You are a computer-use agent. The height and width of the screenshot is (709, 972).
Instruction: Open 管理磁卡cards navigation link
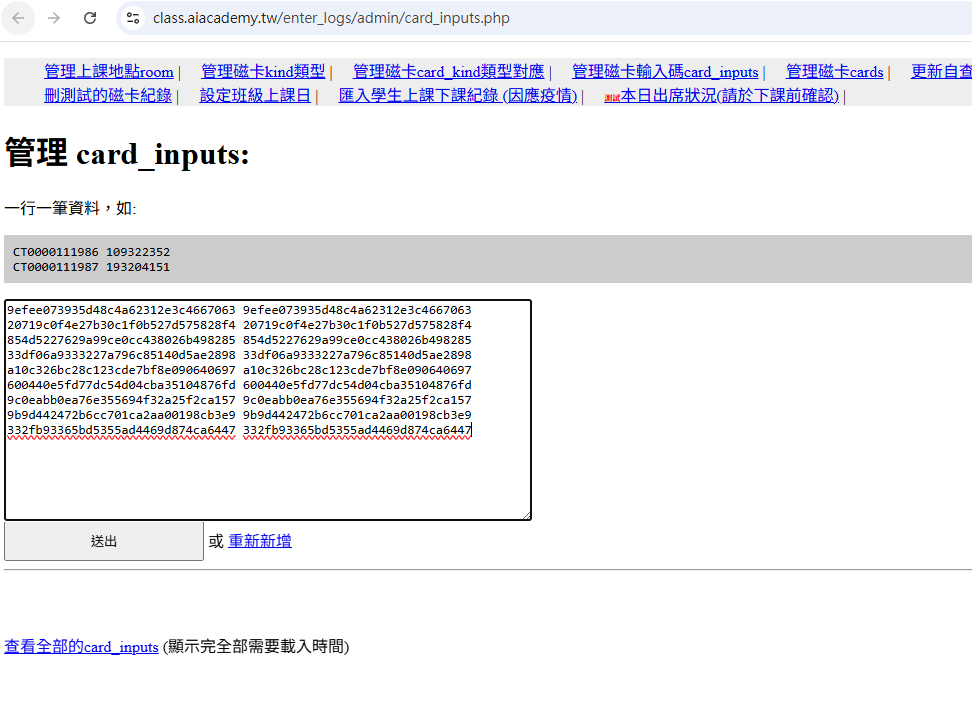point(834,72)
